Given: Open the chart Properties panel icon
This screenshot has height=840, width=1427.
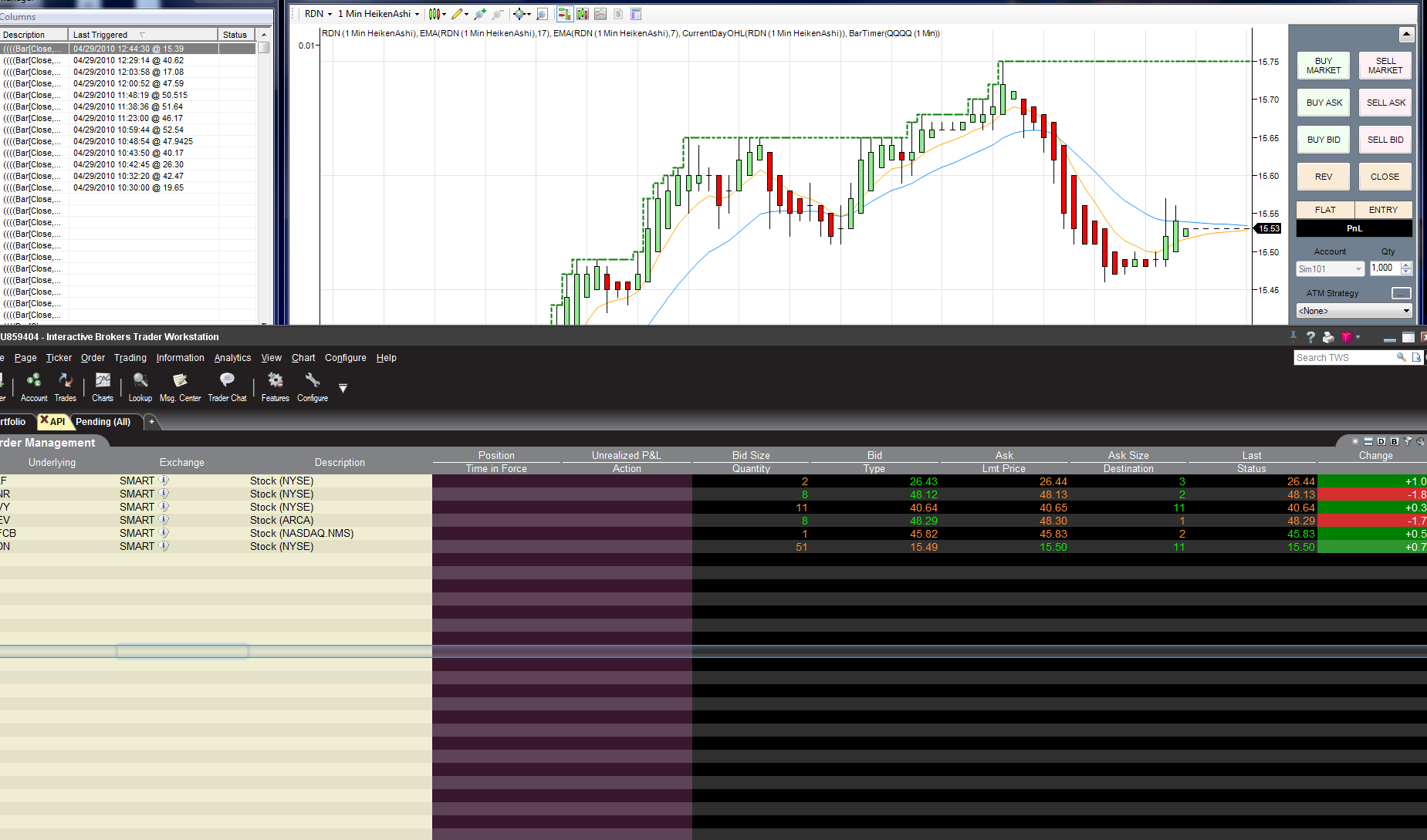Looking at the screenshot, I should pos(636,14).
